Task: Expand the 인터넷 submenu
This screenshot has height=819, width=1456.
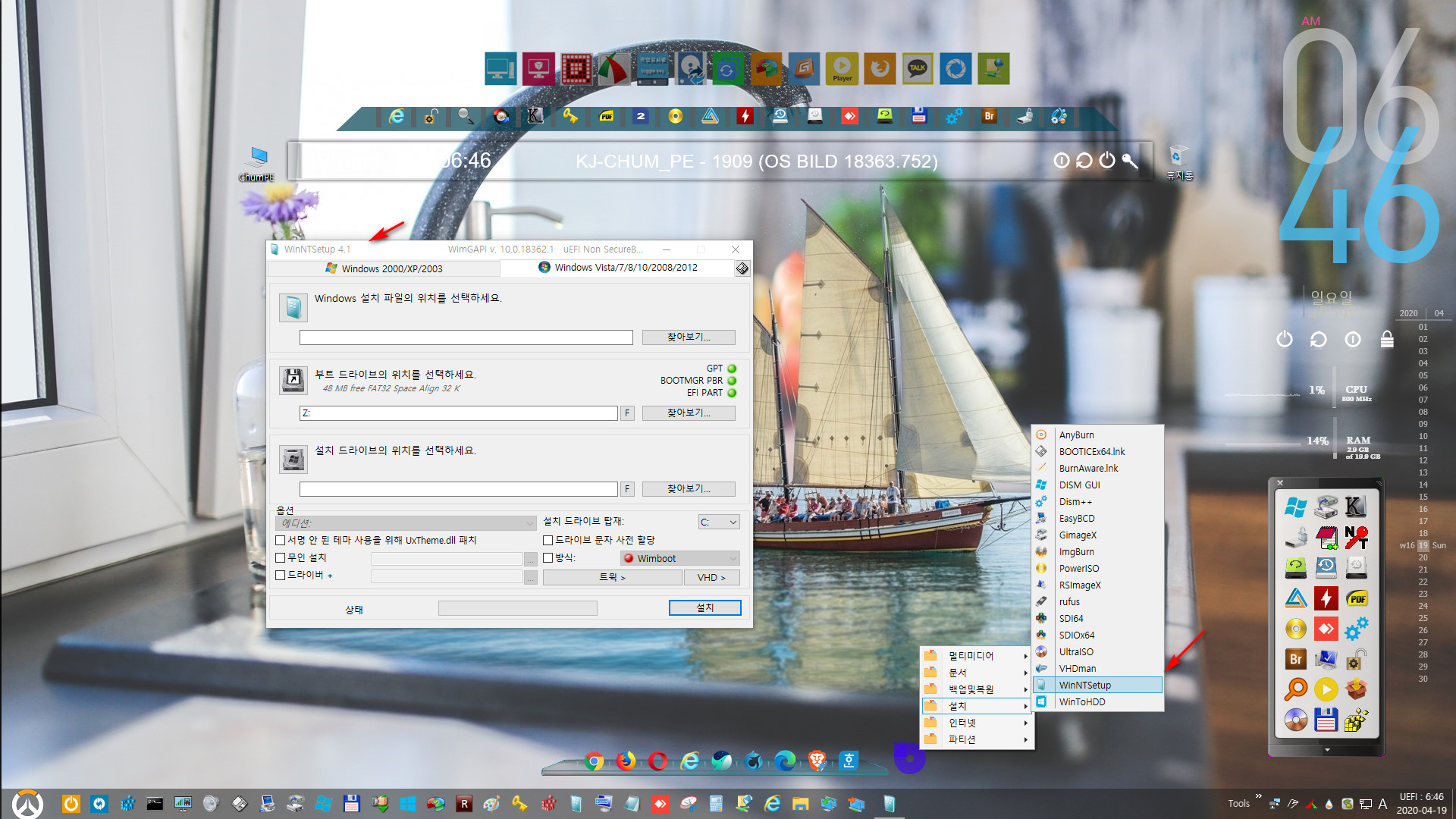Action: point(977,723)
